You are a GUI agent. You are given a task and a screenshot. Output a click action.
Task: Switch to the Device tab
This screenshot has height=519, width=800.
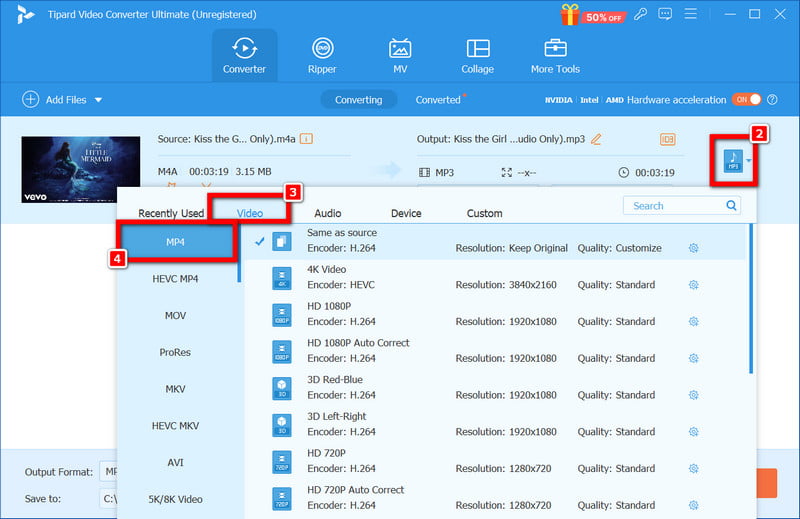tap(406, 213)
